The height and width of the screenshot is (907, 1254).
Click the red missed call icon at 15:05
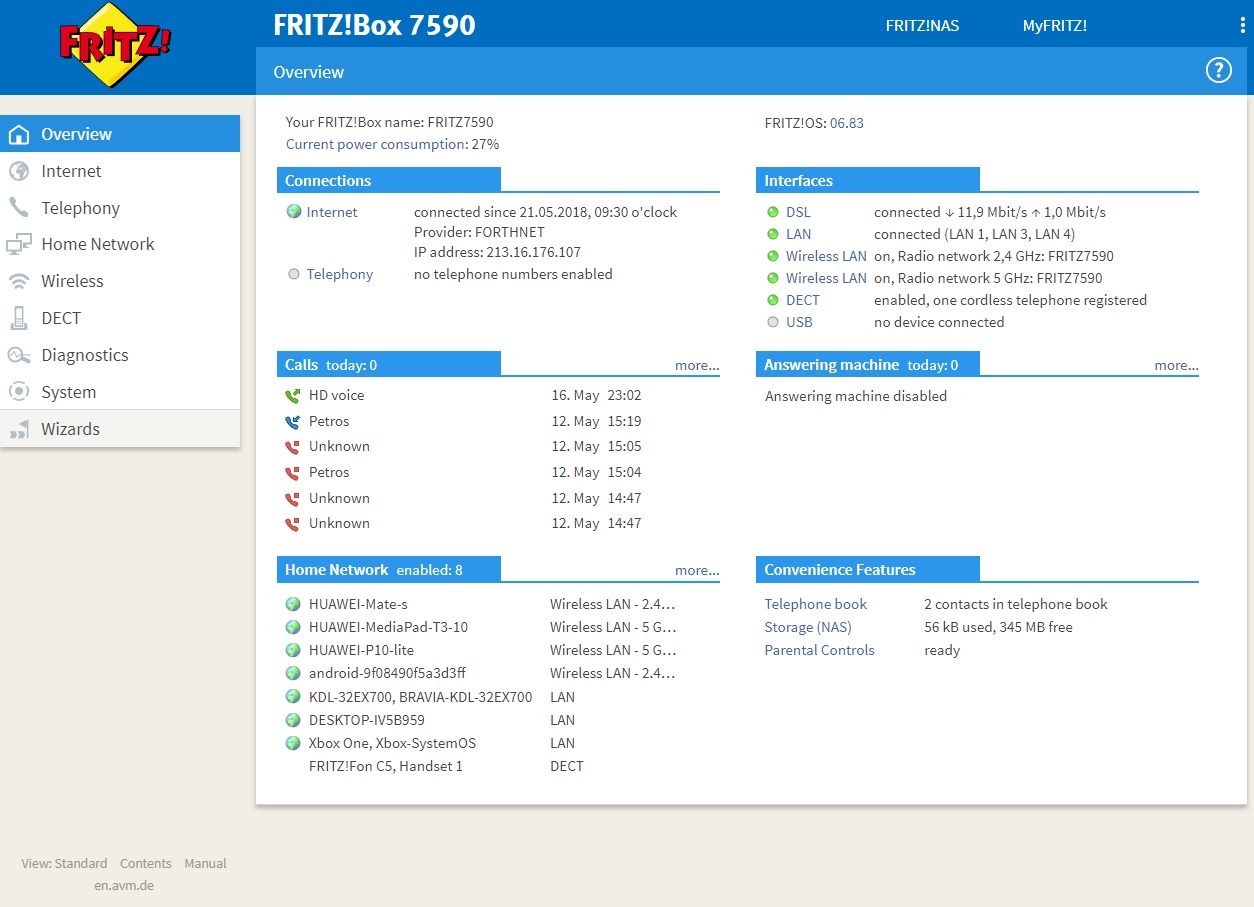tap(292, 447)
